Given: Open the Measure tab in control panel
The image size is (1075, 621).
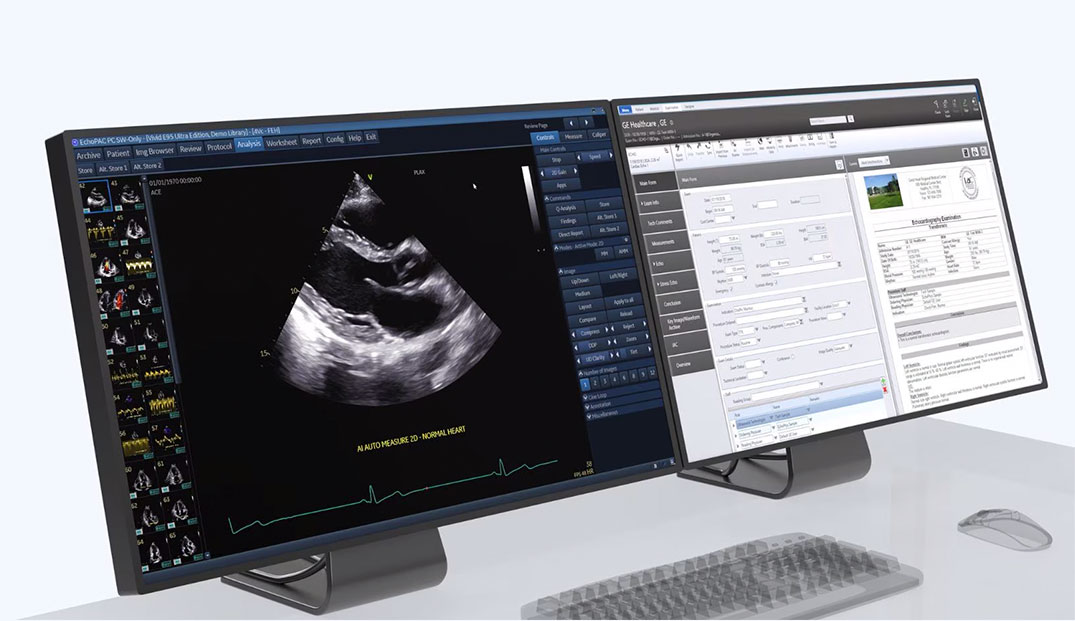Looking at the screenshot, I should [x=573, y=136].
